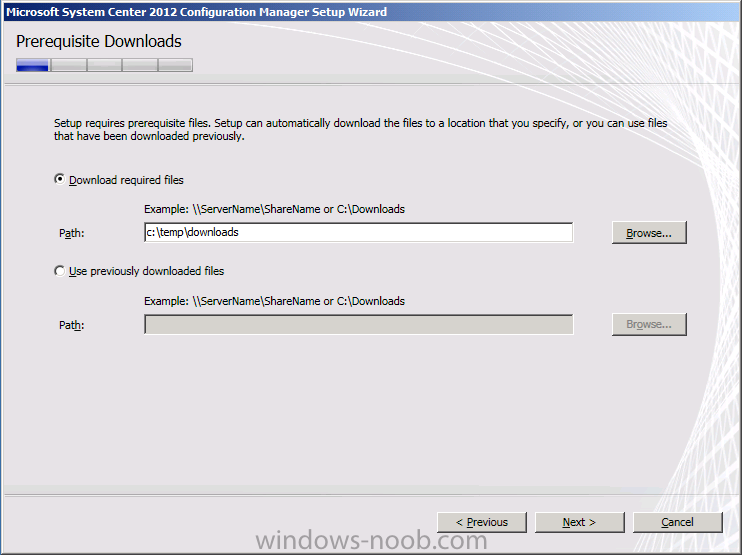Click the Prerequisite Downloads heading
Viewport: 742px width, 555px height.
(99, 42)
